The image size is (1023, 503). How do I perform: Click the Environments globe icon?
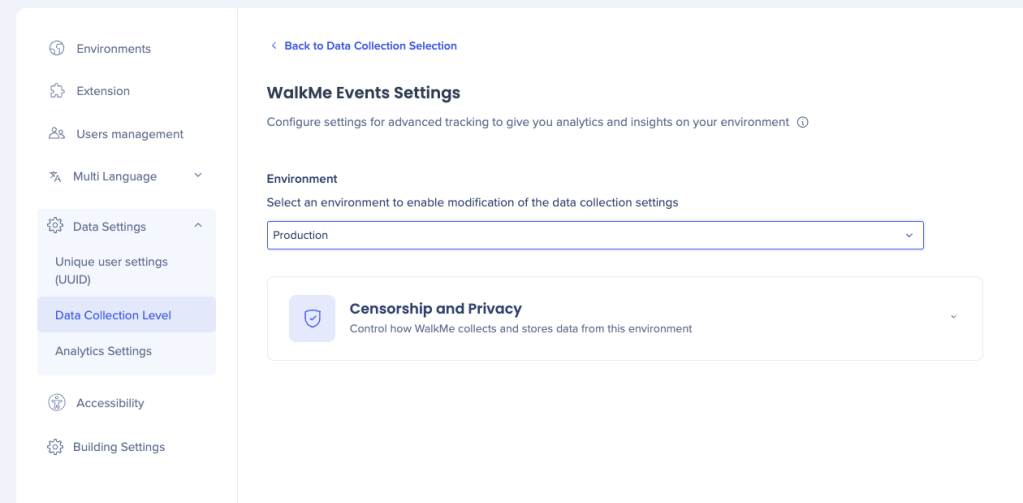(57, 48)
